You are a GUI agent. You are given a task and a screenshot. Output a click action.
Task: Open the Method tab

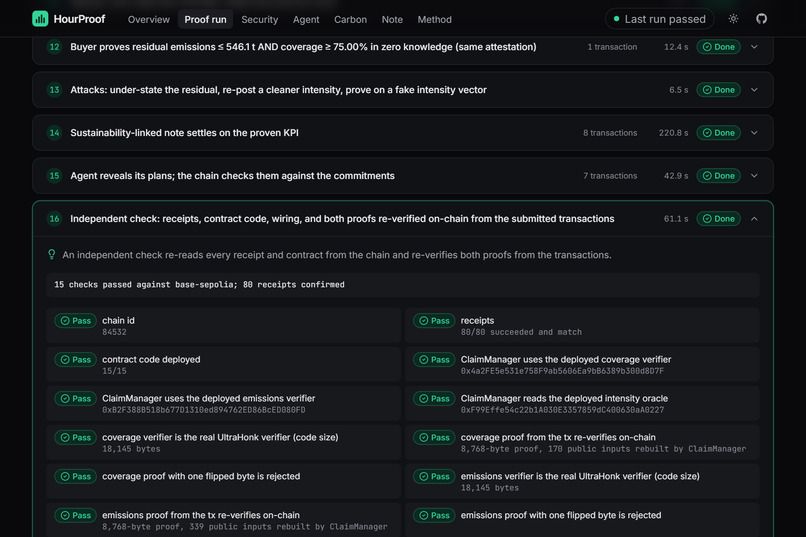tap(434, 20)
